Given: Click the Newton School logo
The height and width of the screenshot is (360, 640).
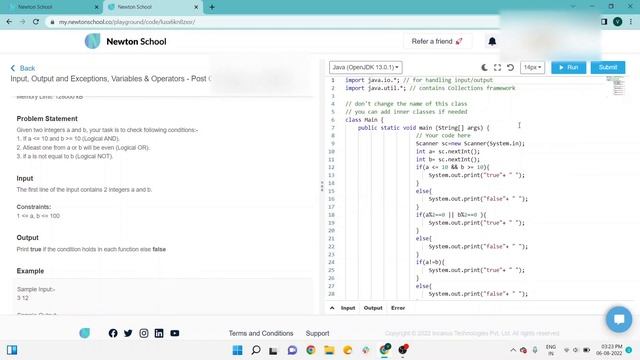Looking at the screenshot, I should point(125,41).
